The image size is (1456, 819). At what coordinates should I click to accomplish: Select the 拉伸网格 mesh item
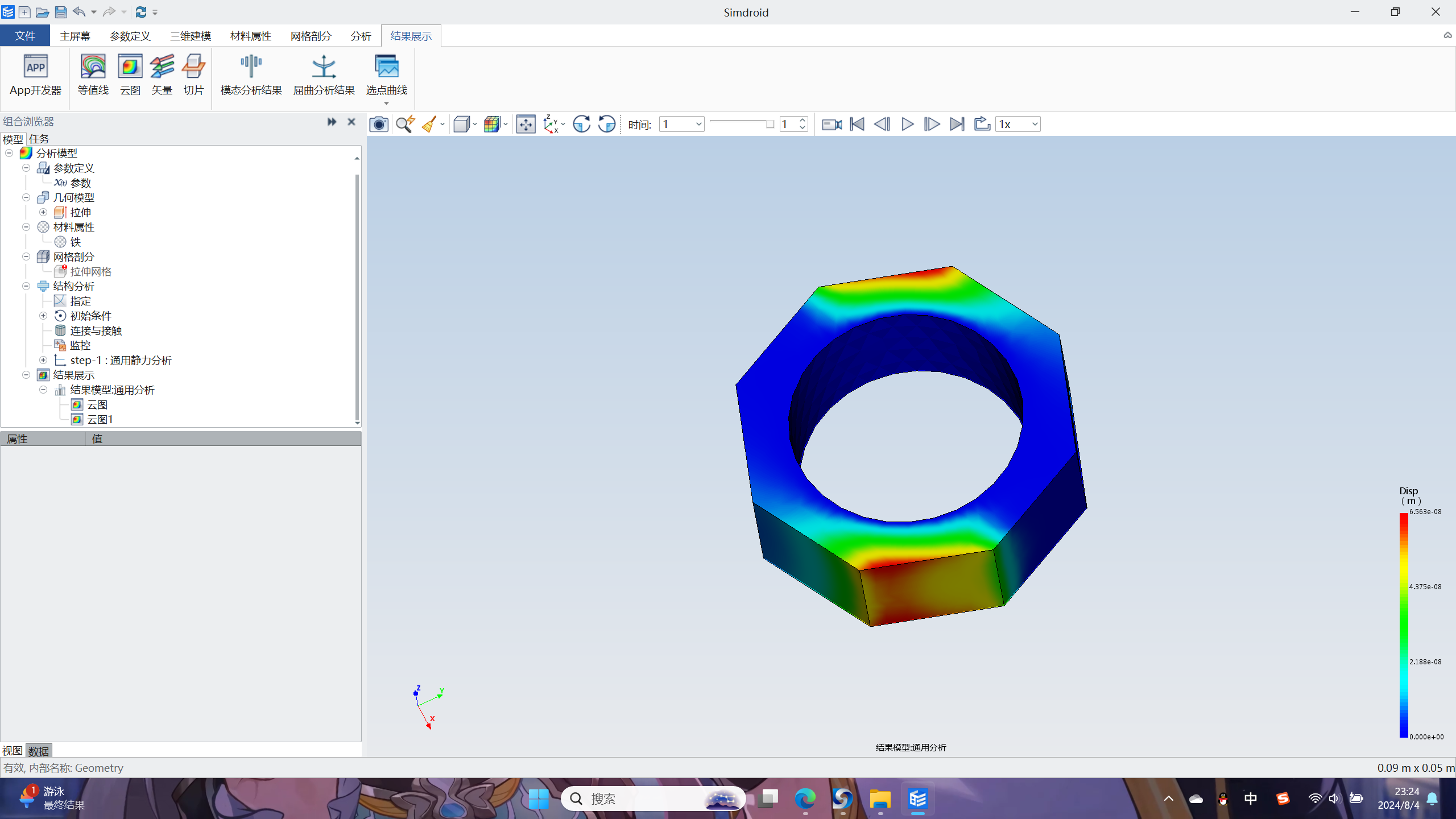(91, 271)
